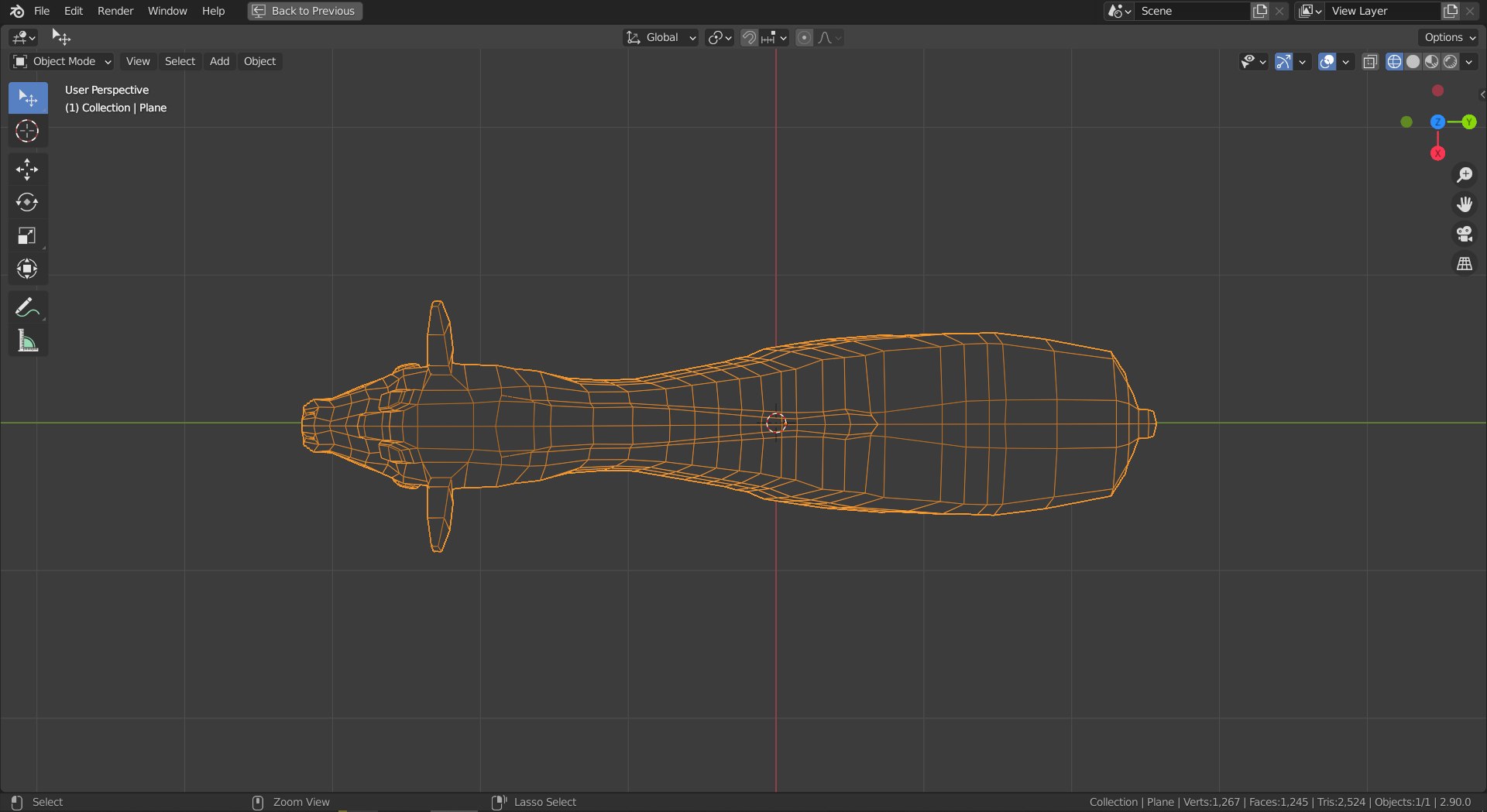The height and width of the screenshot is (812, 1487).
Task: Switch to Solid shading
Action: (1413, 61)
